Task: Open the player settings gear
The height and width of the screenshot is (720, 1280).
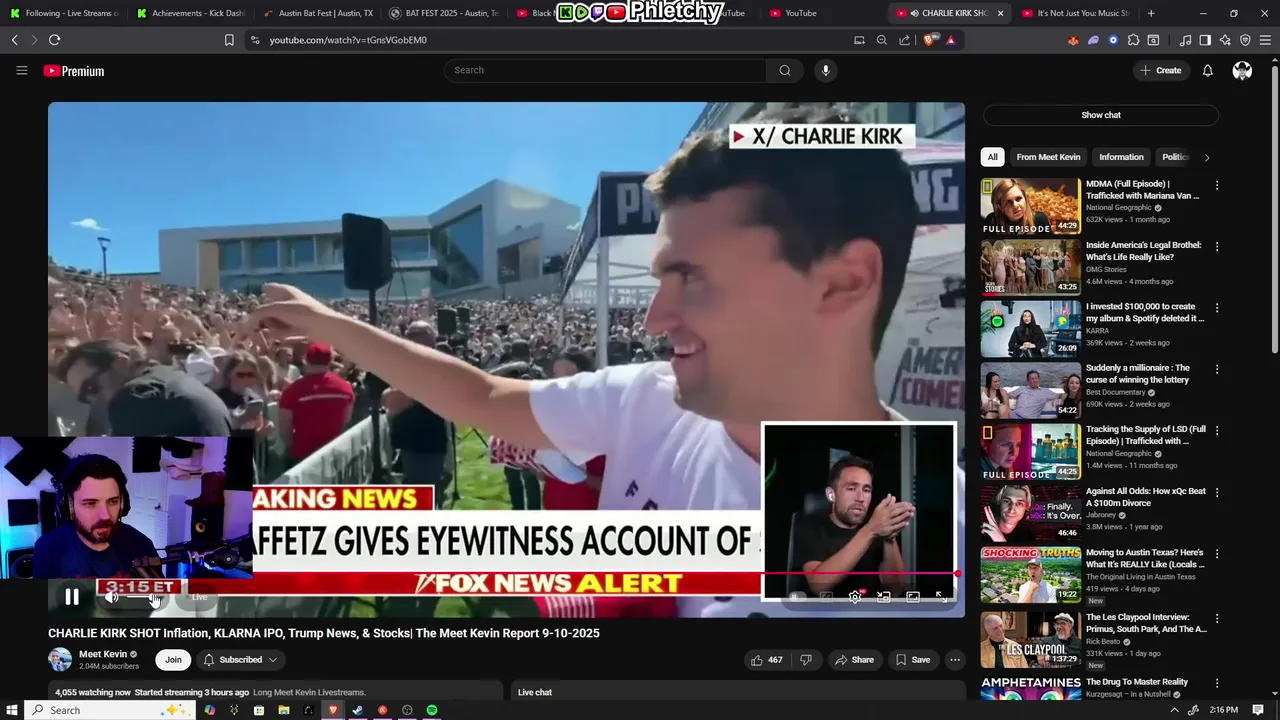Action: (855, 597)
